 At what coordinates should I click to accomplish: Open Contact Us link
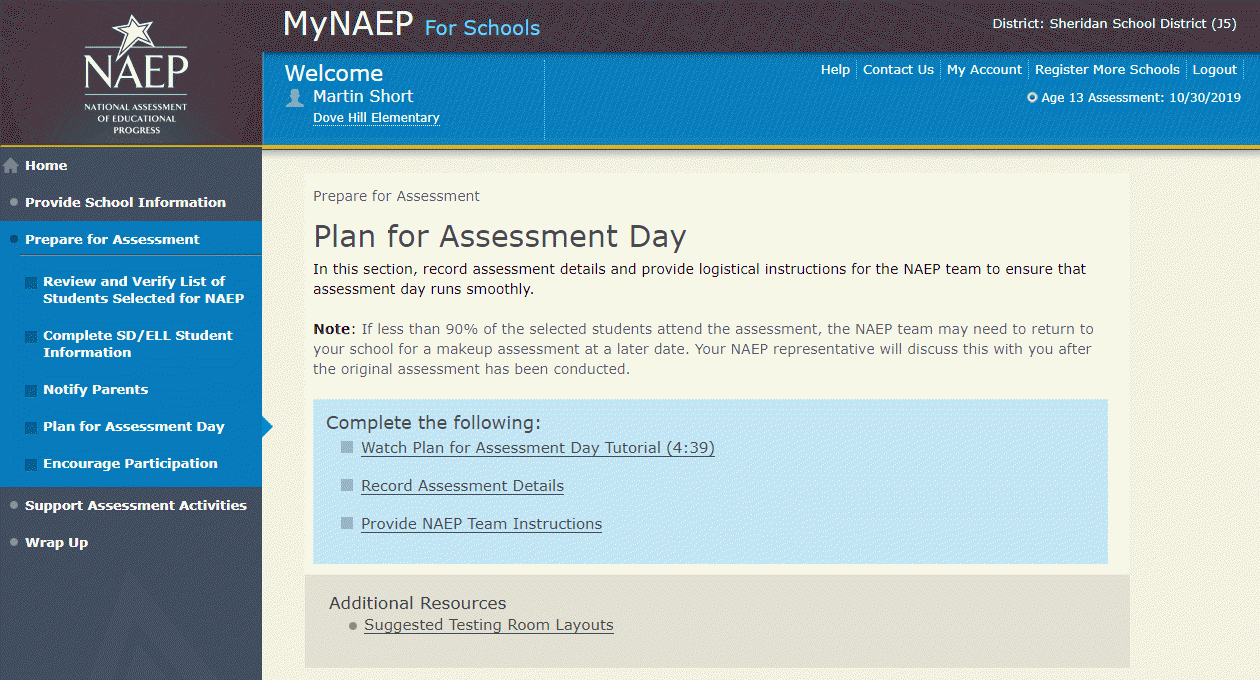pyautogui.click(x=898, y=70)
